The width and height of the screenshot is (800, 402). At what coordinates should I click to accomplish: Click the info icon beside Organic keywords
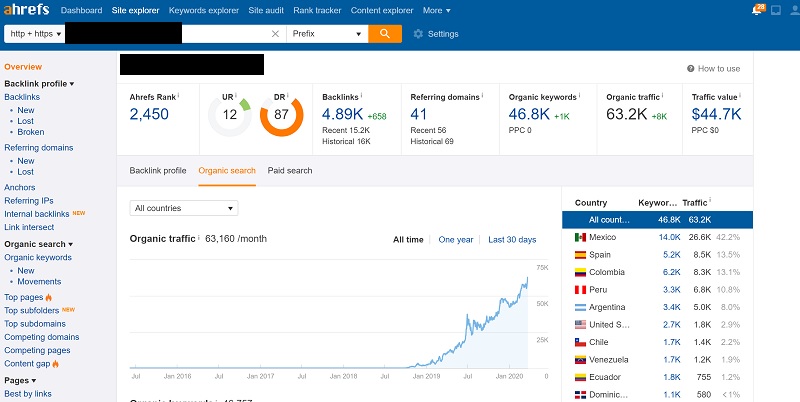tap(579, 95)
